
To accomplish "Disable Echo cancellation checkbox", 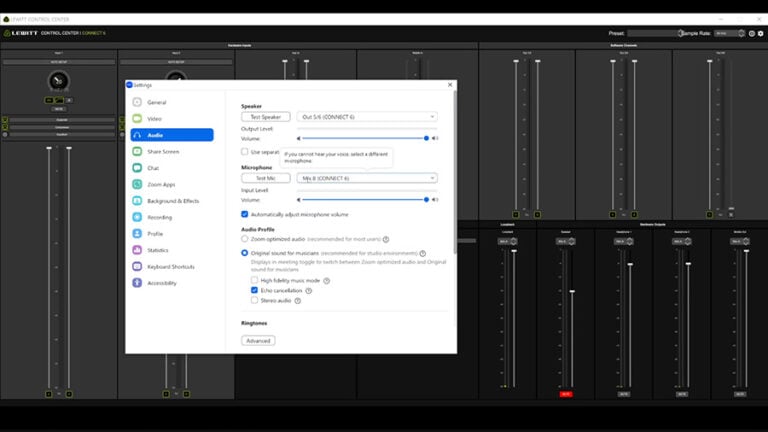I will (x=254, y=290).
